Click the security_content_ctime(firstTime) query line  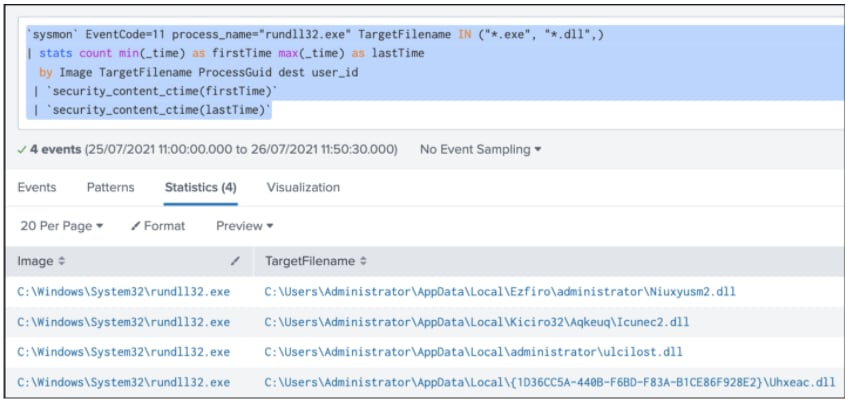coord(154,91)
